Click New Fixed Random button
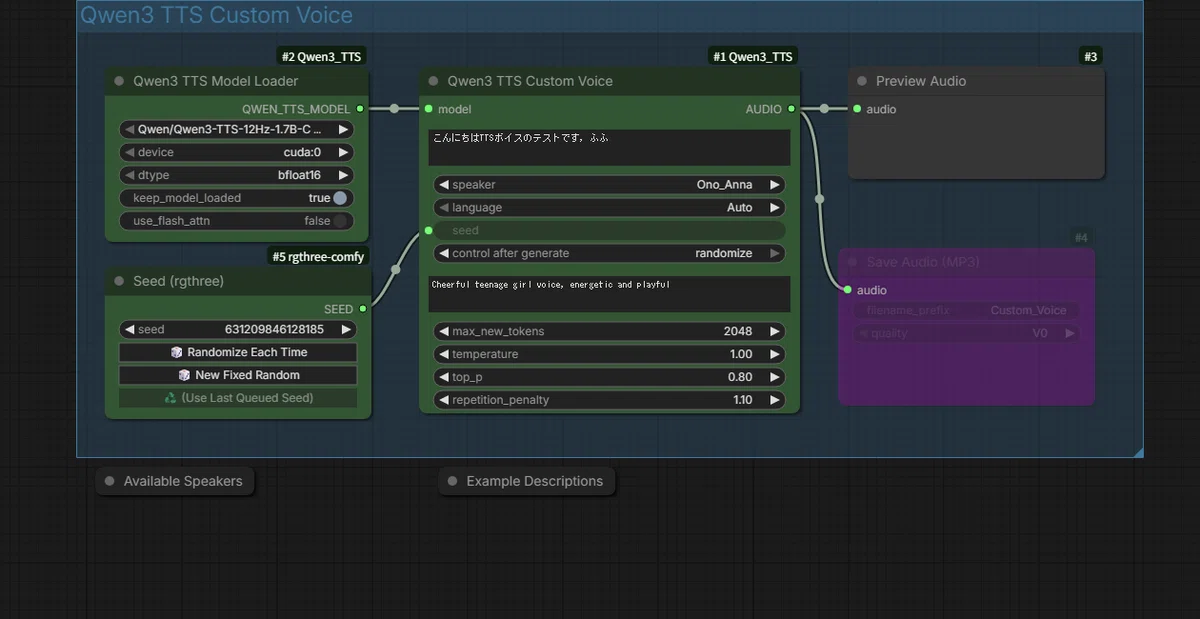The width and height of the screenshot is (1200, 619). click(x=238, y=375)
